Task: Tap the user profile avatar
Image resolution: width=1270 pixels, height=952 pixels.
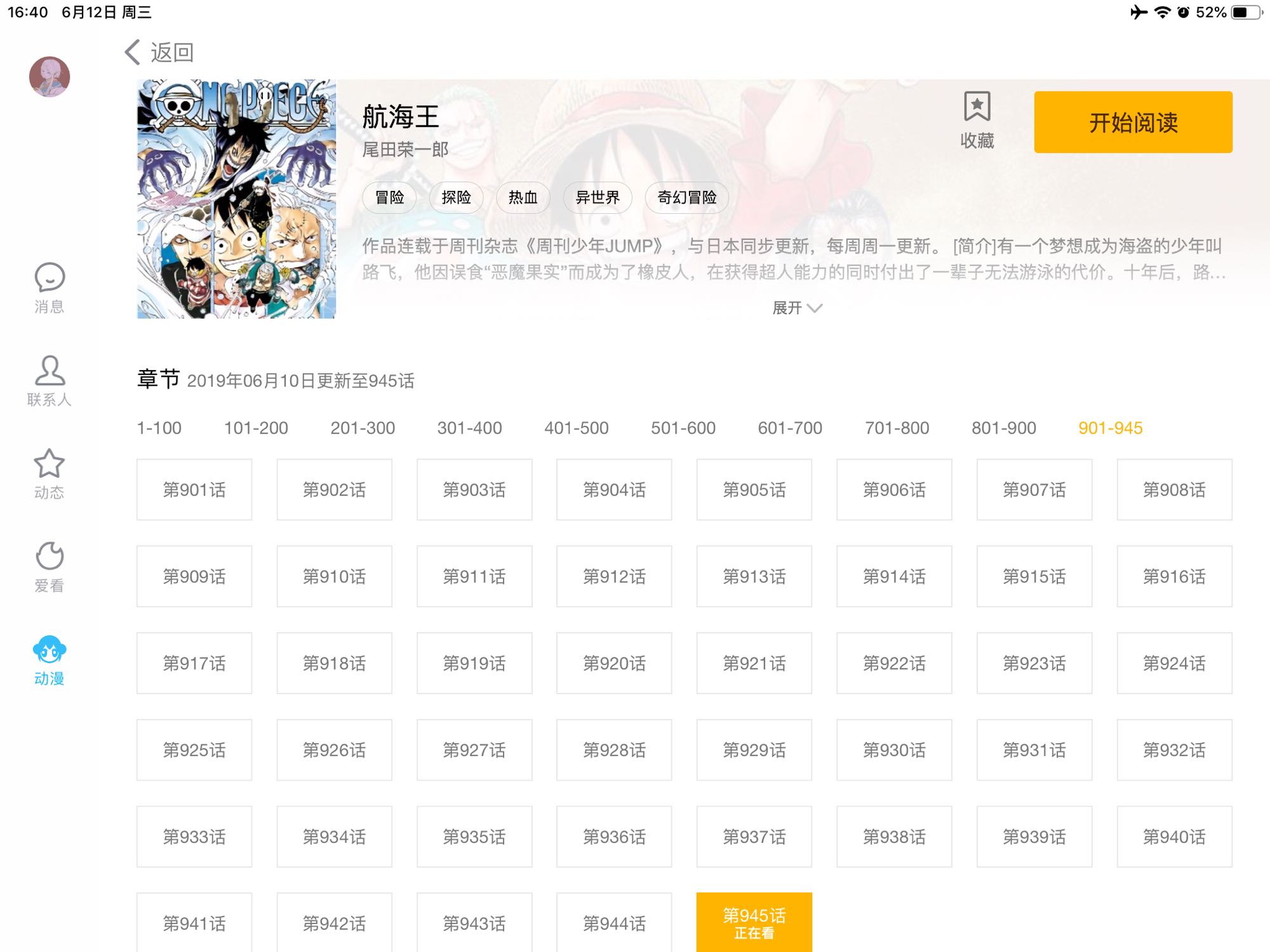Action: point(50,77)
